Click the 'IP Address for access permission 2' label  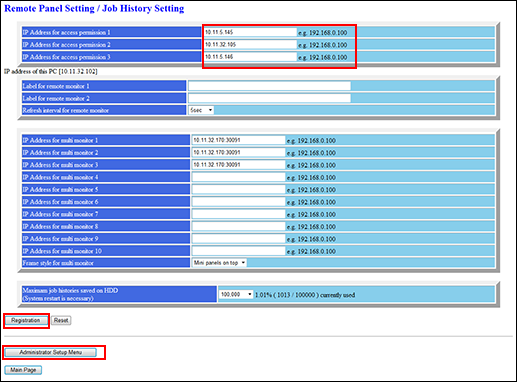click(x=66, y=45)
